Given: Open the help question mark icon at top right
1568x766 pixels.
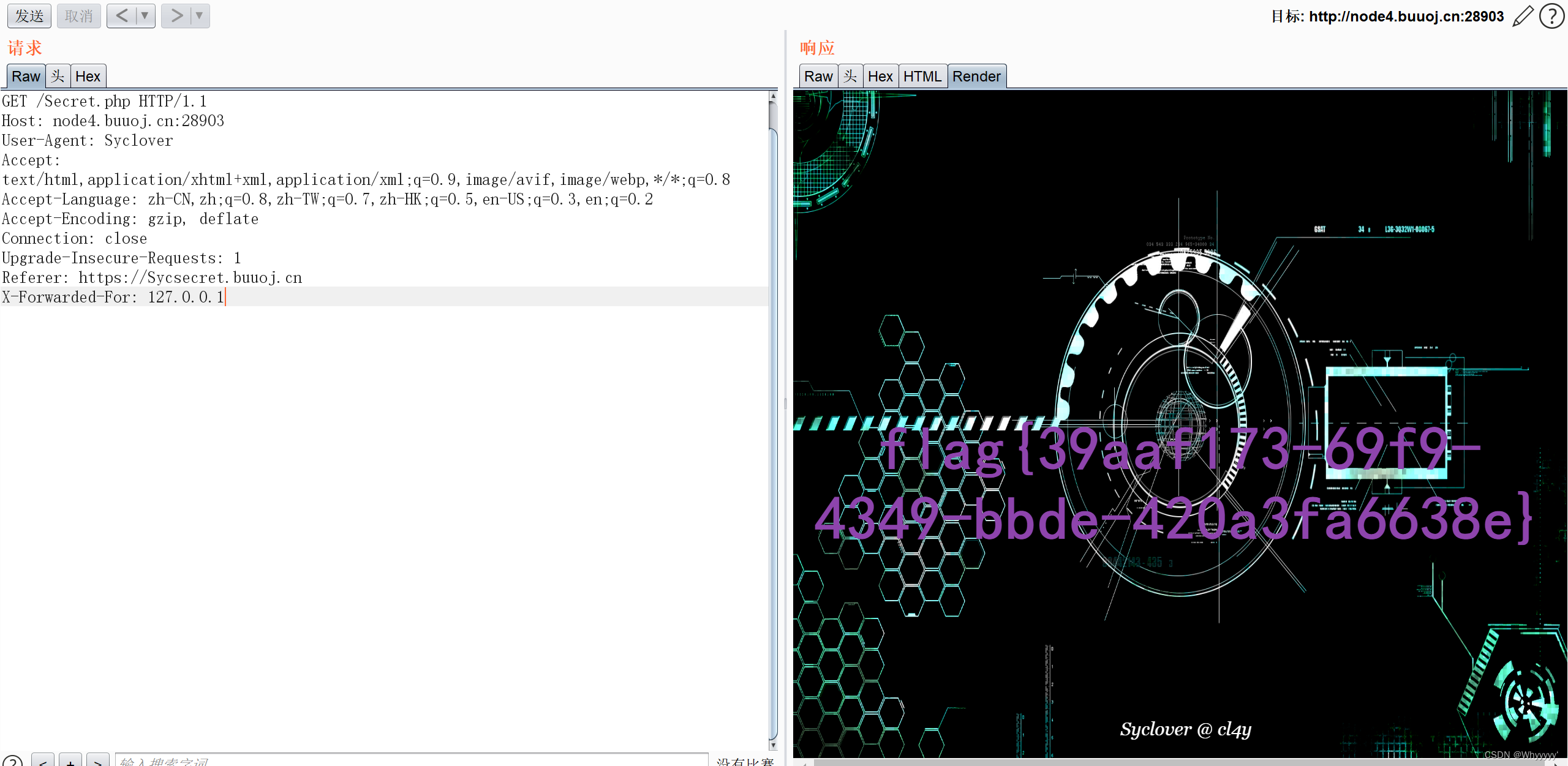Looking at the screenshot, I should pos(1552,17).
